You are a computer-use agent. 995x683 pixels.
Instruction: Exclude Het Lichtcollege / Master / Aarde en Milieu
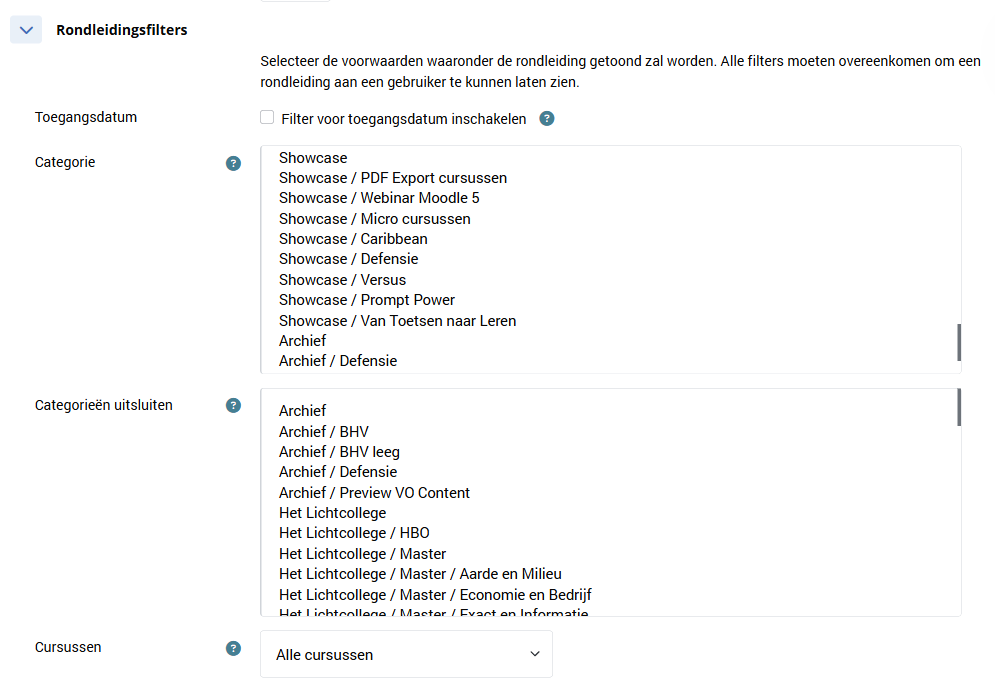click(420, 574)
